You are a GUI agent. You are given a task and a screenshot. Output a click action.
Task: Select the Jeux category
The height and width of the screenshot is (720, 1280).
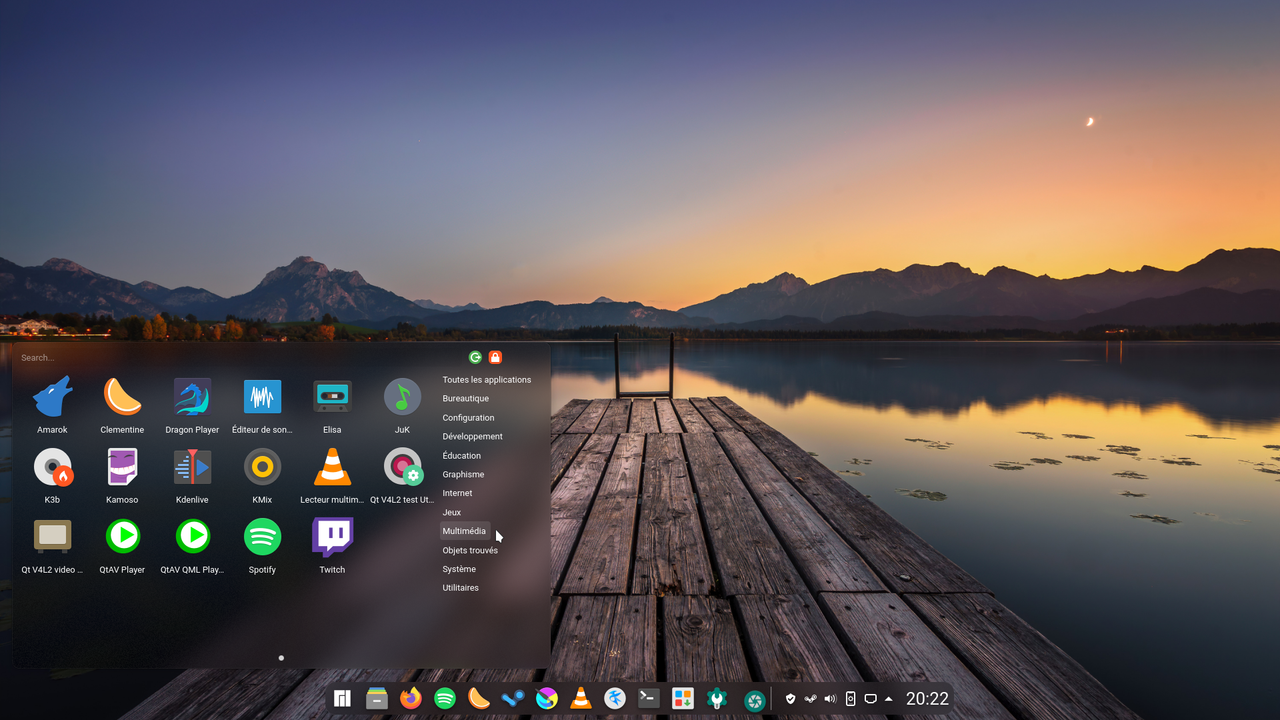coord(452,512)
